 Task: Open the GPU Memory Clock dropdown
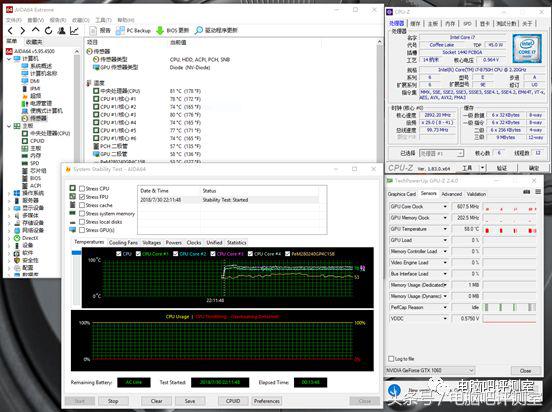tap(445, 218)
